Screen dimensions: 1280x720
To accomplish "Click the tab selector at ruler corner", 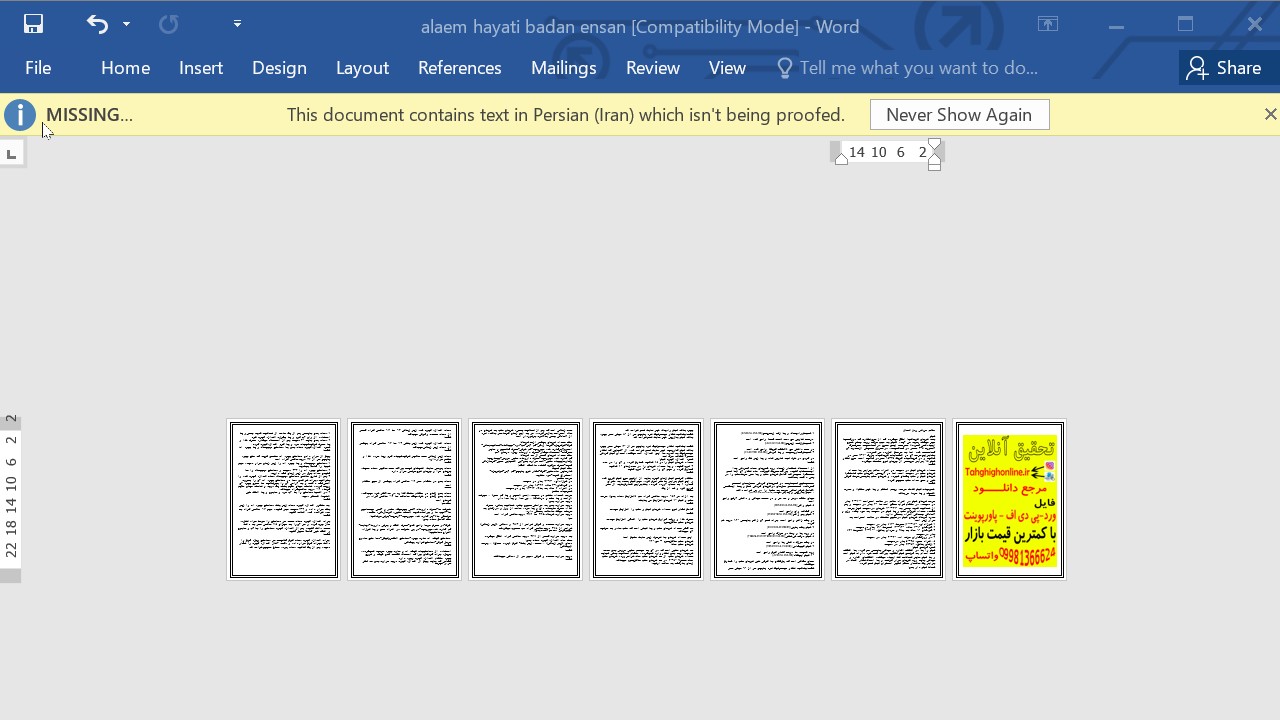I will 11,153.
